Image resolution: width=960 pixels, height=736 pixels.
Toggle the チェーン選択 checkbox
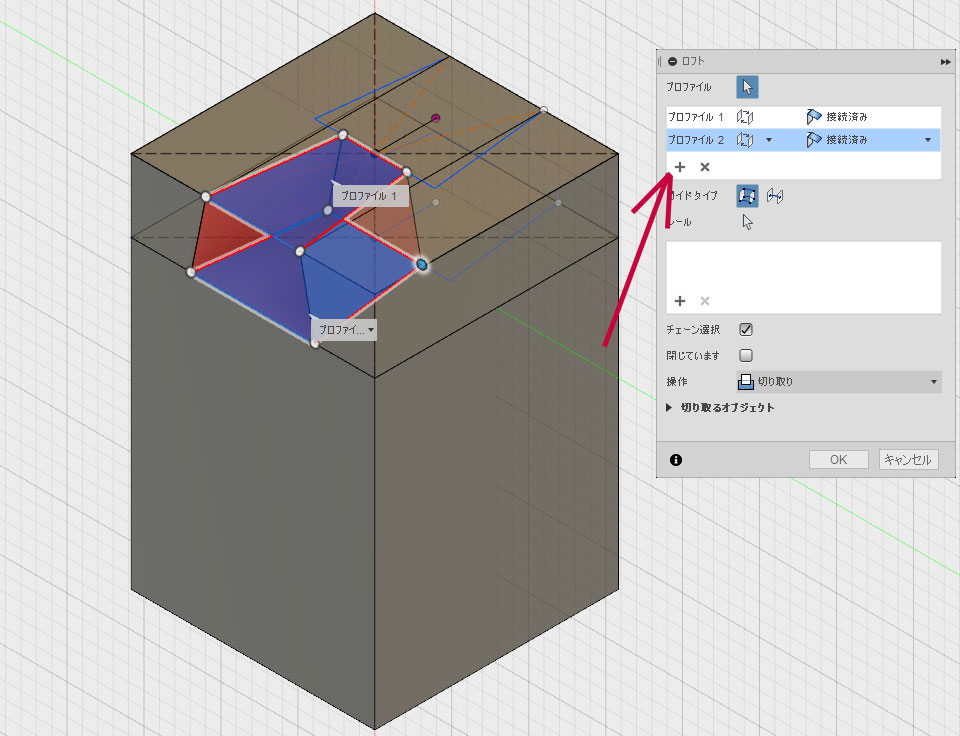(746, 329)
